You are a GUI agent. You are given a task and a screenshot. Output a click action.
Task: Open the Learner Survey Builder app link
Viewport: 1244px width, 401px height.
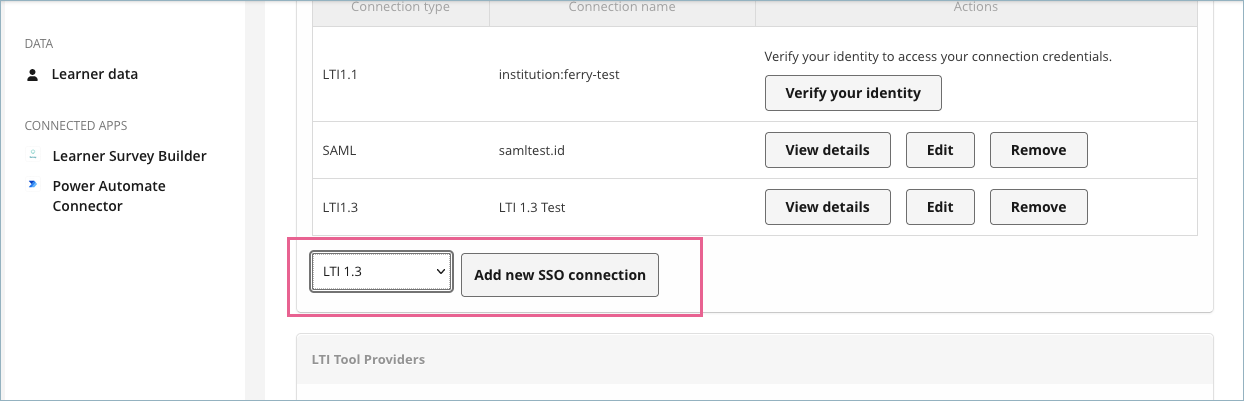[129, 156]
